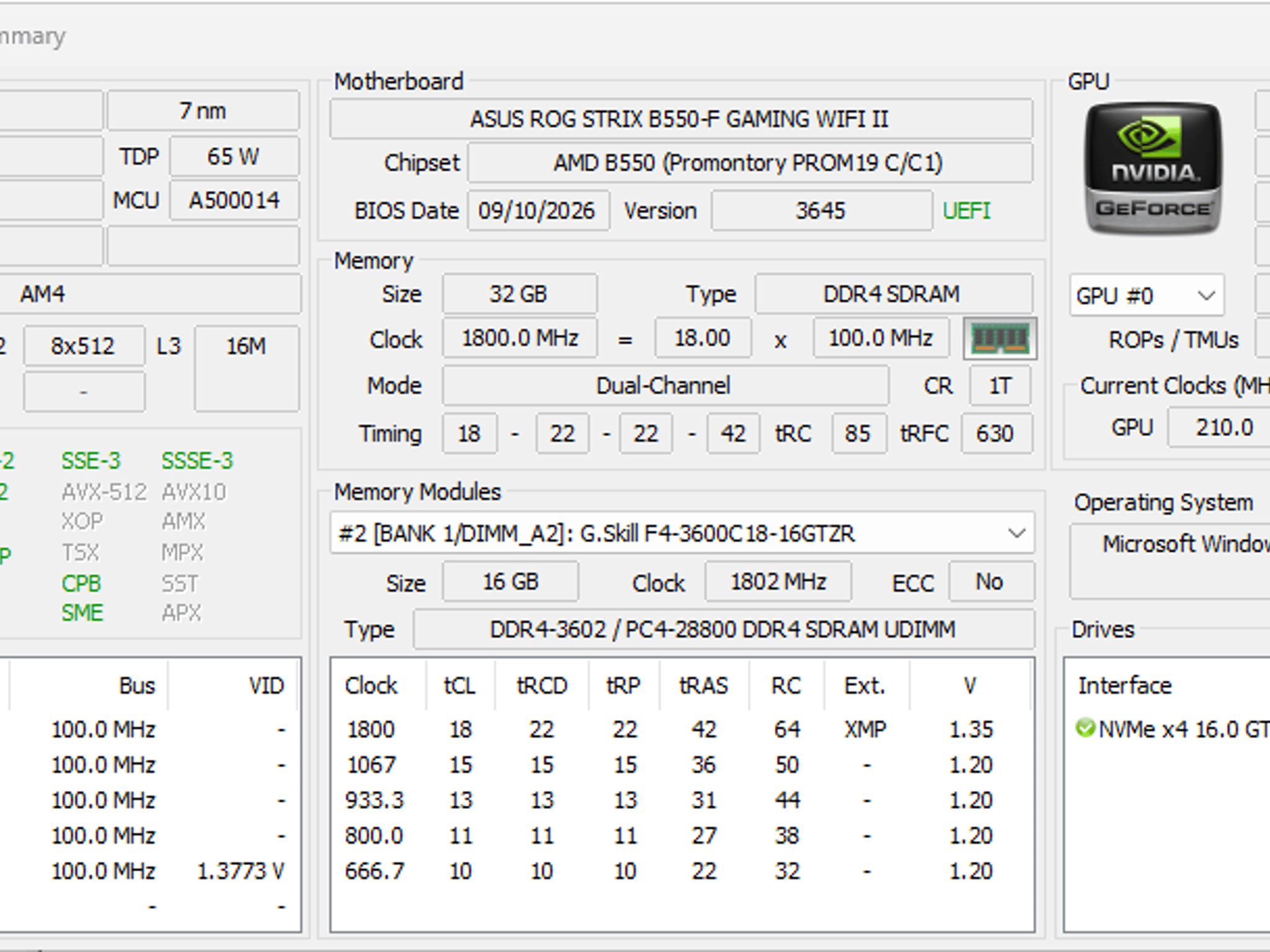Click the 7 nm process field
The height and width of the screenshot is (952, 1270).
(203, 111)
